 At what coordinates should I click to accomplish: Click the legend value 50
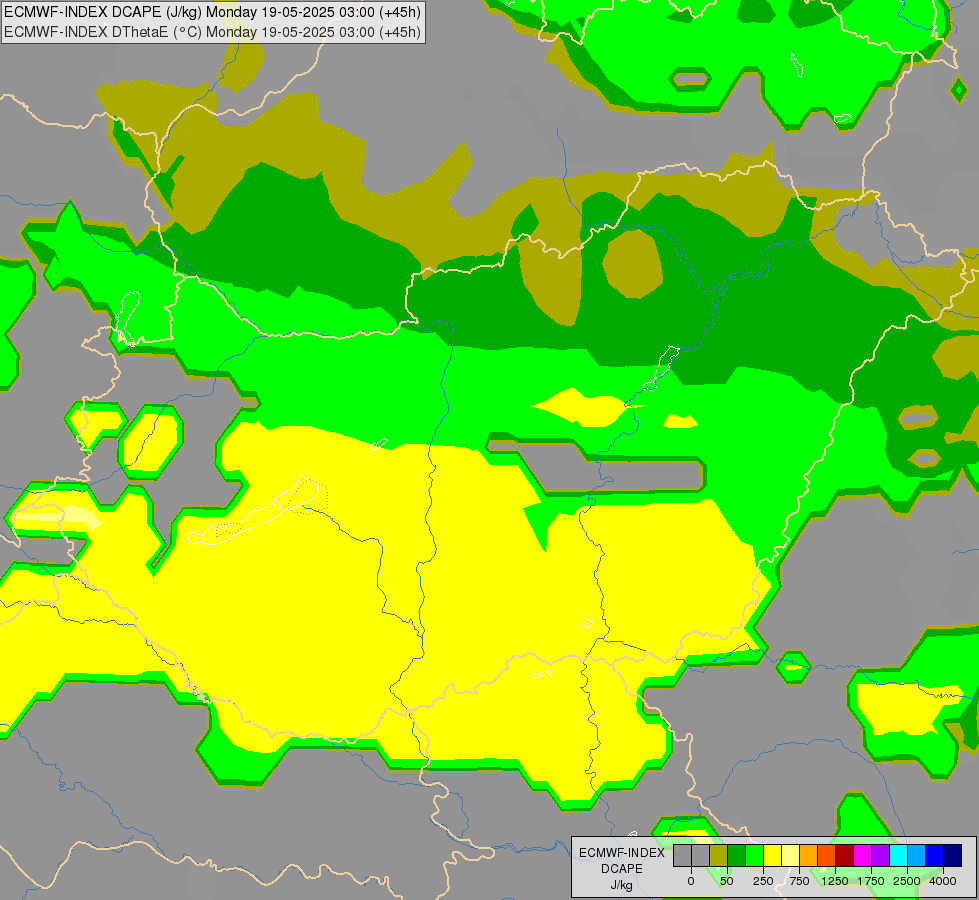(x=727, y=881)
